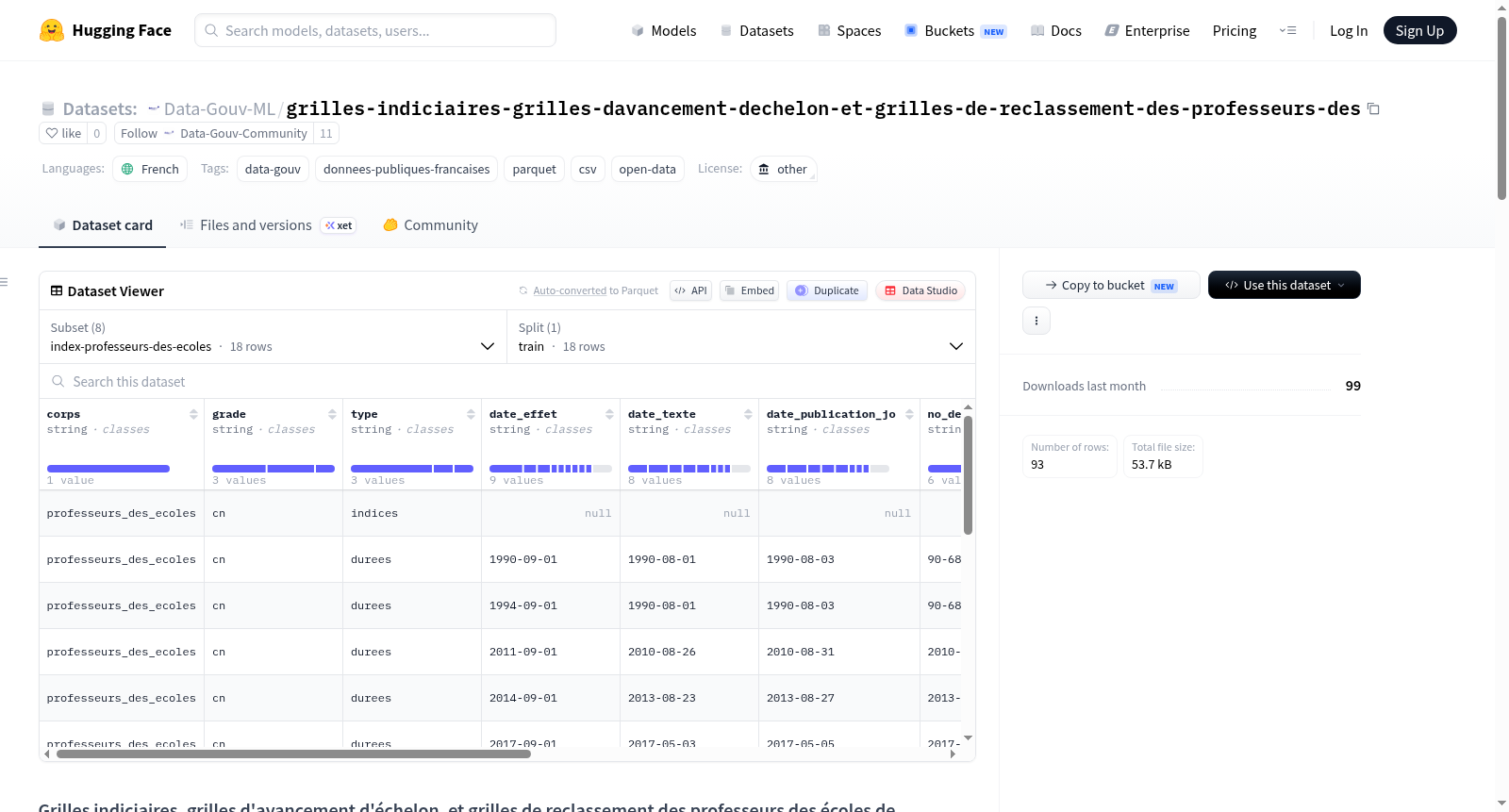The width and height of the screenshot is (1509, 812).
Task: Open Pricing in the top navigation
Action: 1235,30
